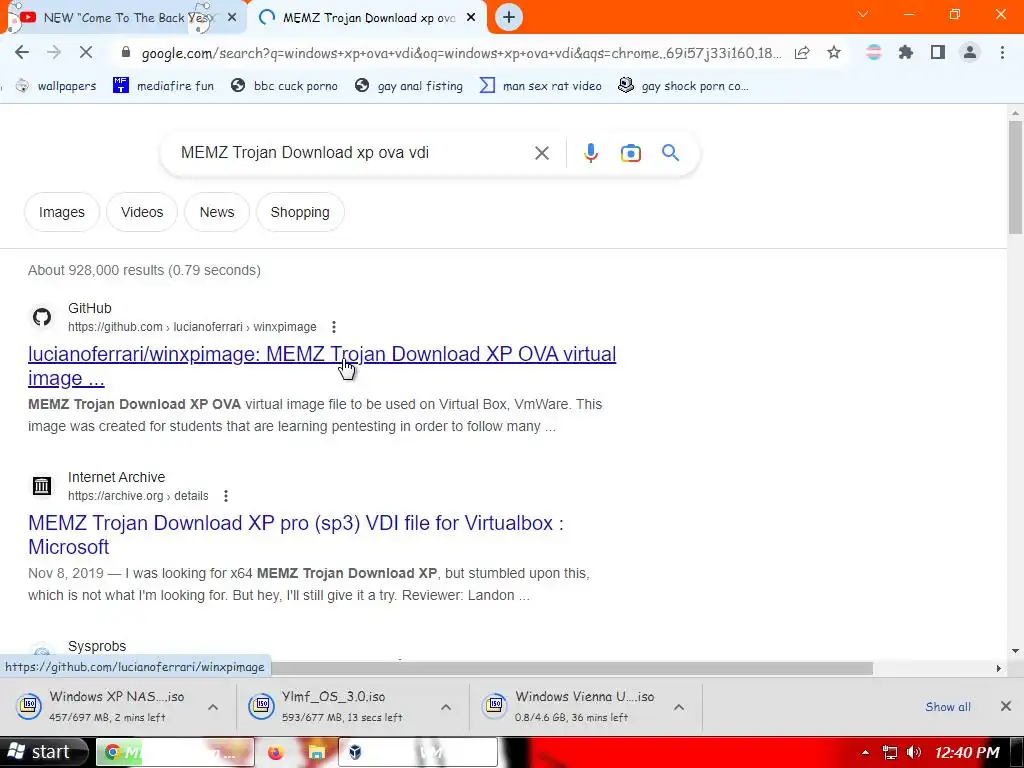Submit search with magnifier icon
This screenshot has width=1024, height=768.
pyautogui.click(x=670, y=153)
